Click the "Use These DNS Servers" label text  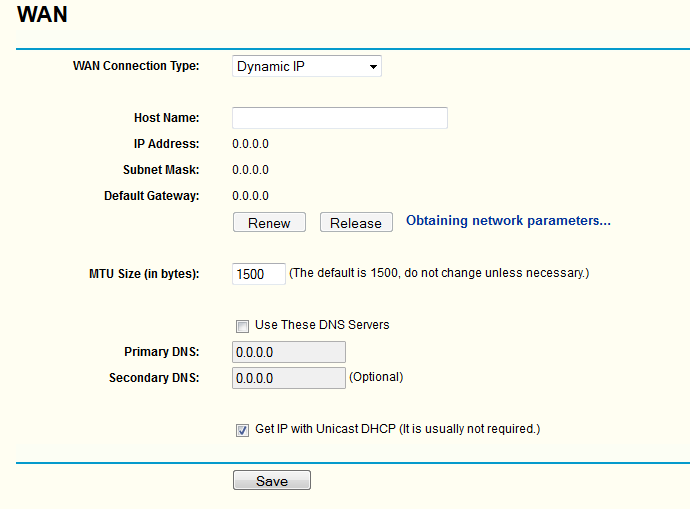point(322,325)
